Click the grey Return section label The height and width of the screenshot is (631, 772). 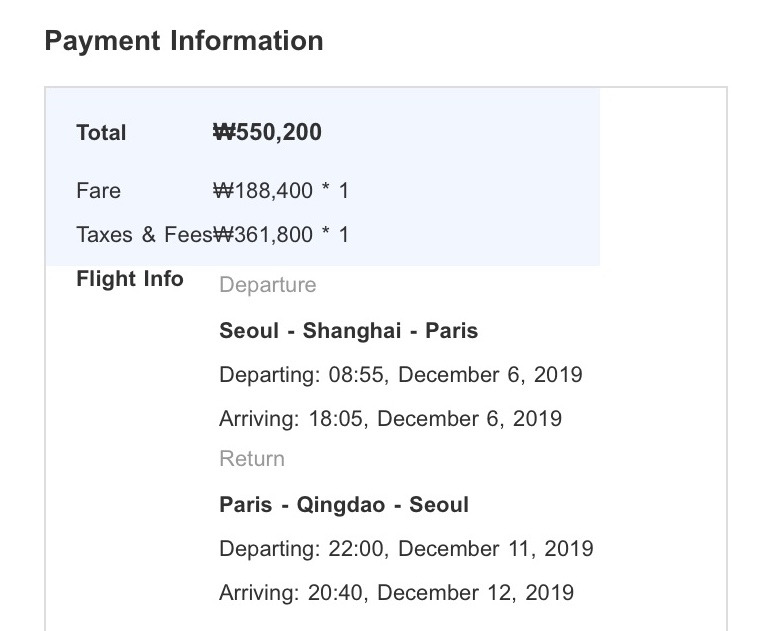(x=252, y=459)
